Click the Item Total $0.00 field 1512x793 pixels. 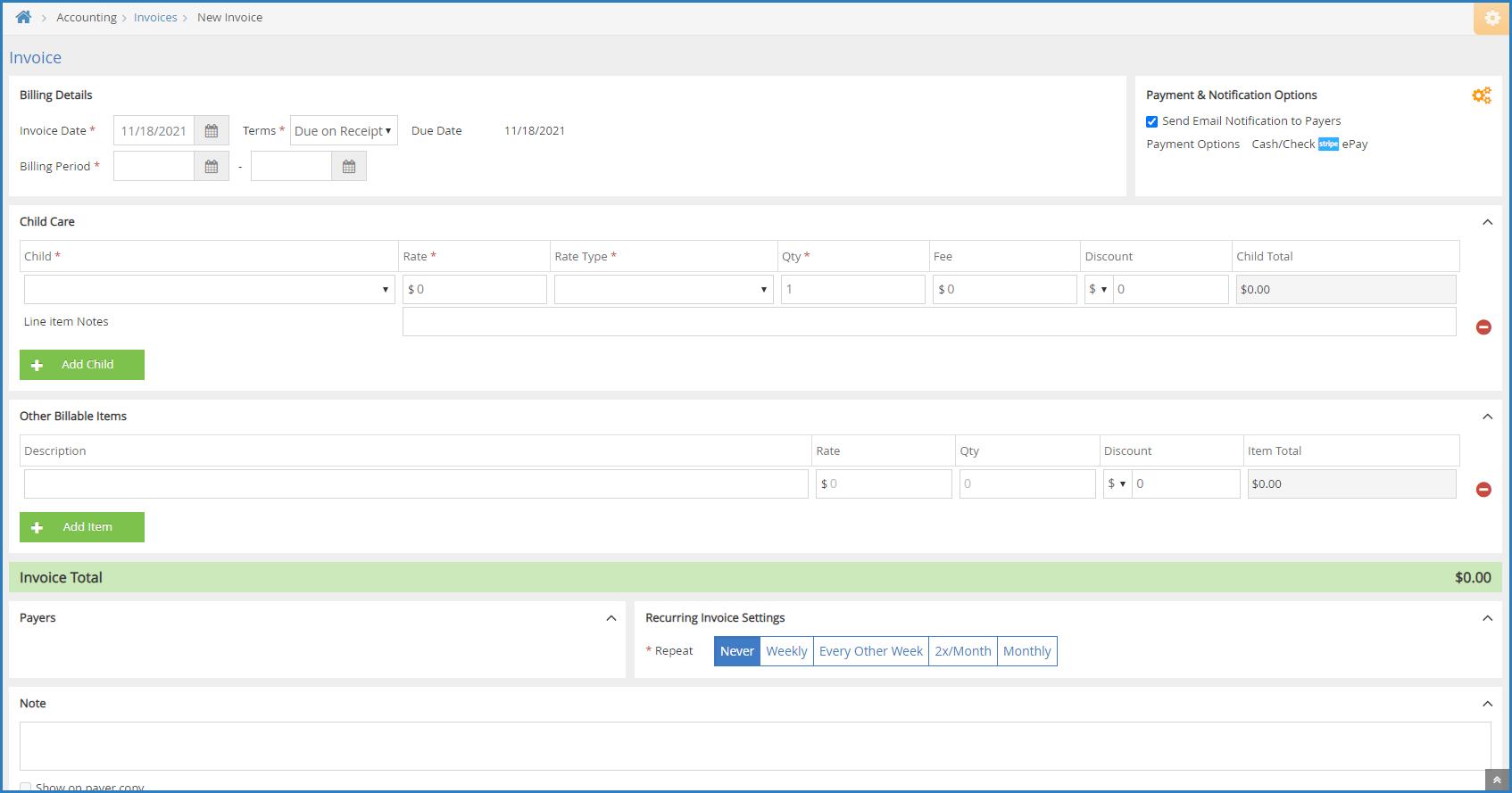point(1352,484)
